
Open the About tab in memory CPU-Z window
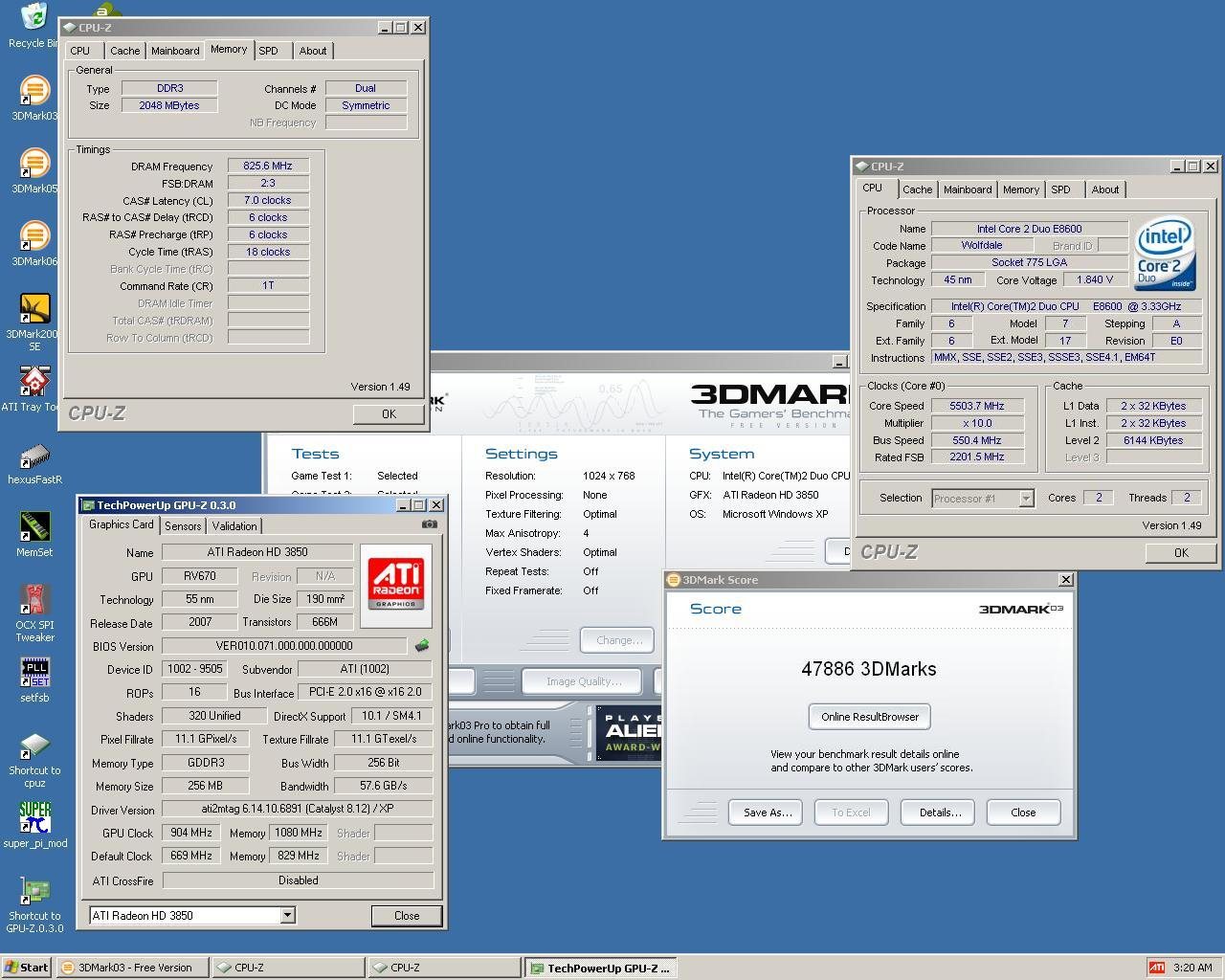click(313, 51)
